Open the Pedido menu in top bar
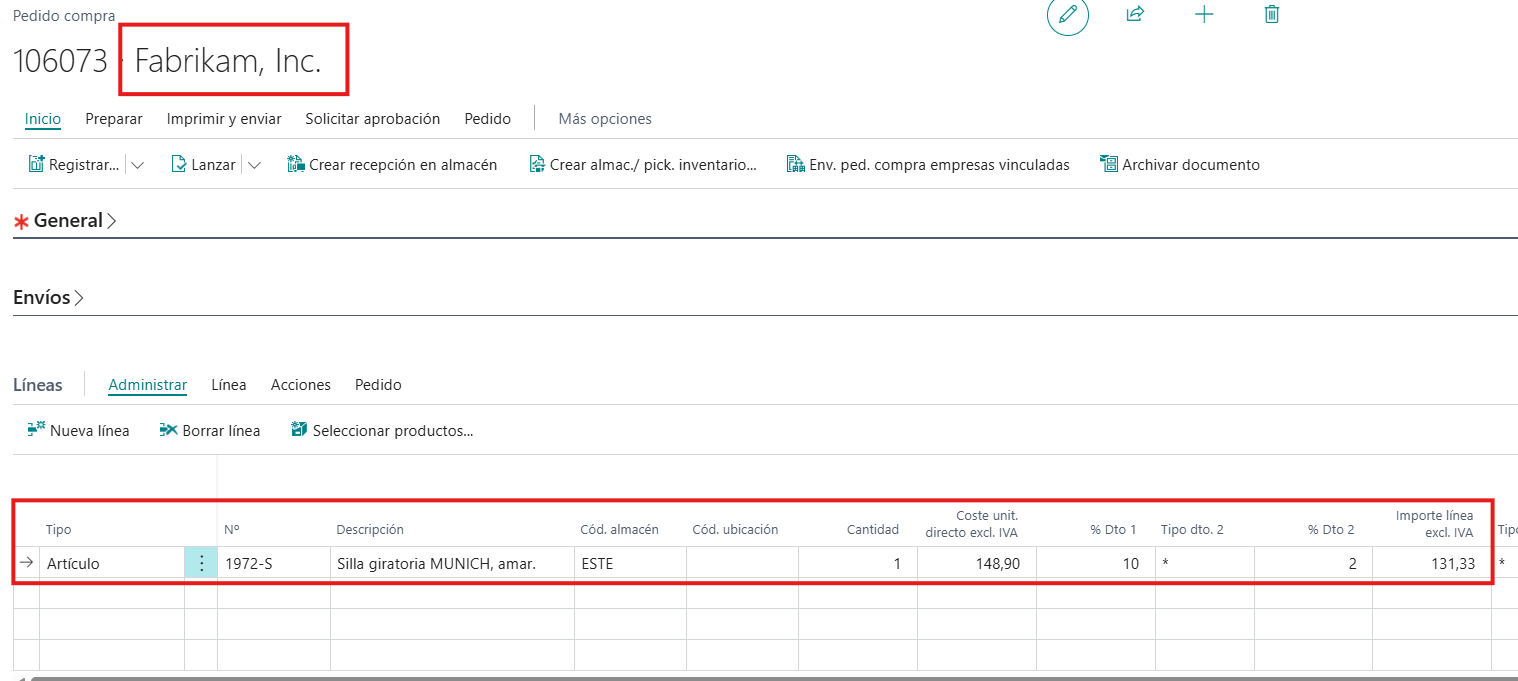The height and width of the screenshot is (681, 1518). coord(488,119)
